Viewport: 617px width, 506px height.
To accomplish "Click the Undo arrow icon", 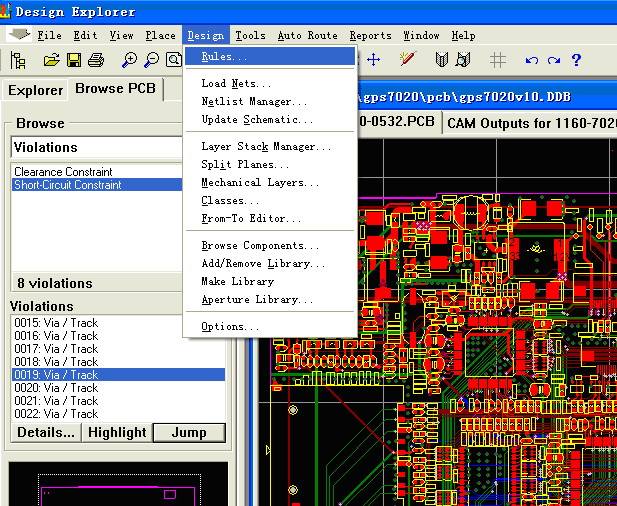I will point(532,61).
